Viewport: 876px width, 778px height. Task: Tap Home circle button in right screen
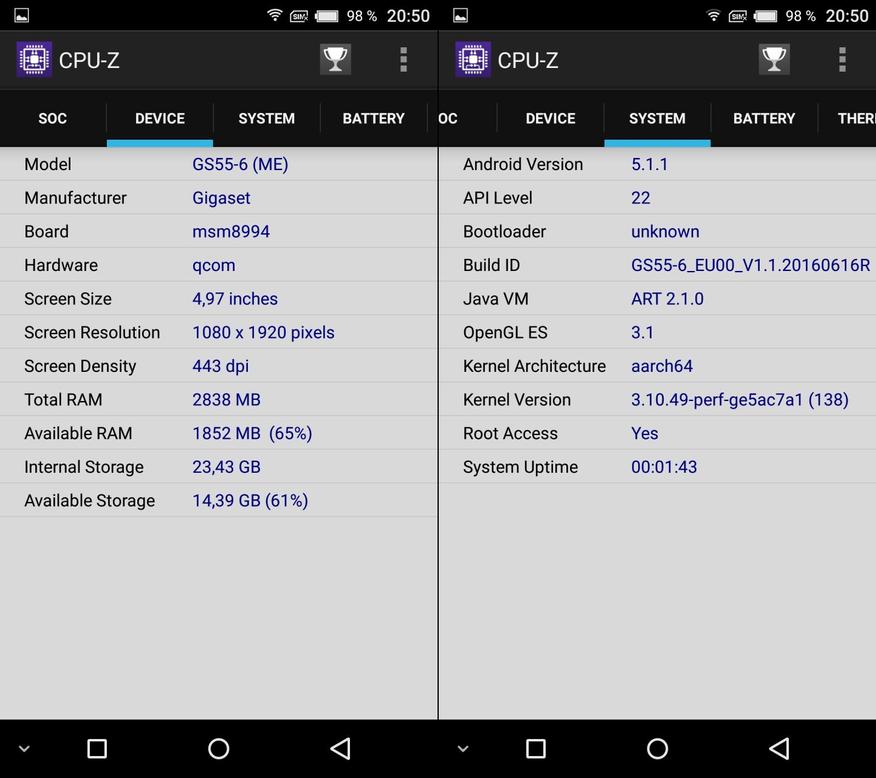[x=658, y=749]
